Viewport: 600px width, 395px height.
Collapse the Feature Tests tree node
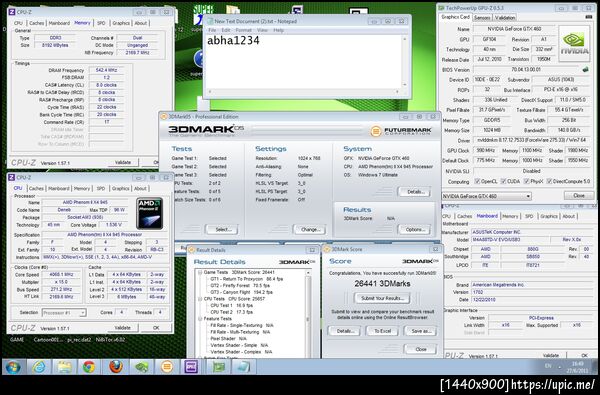200,318
